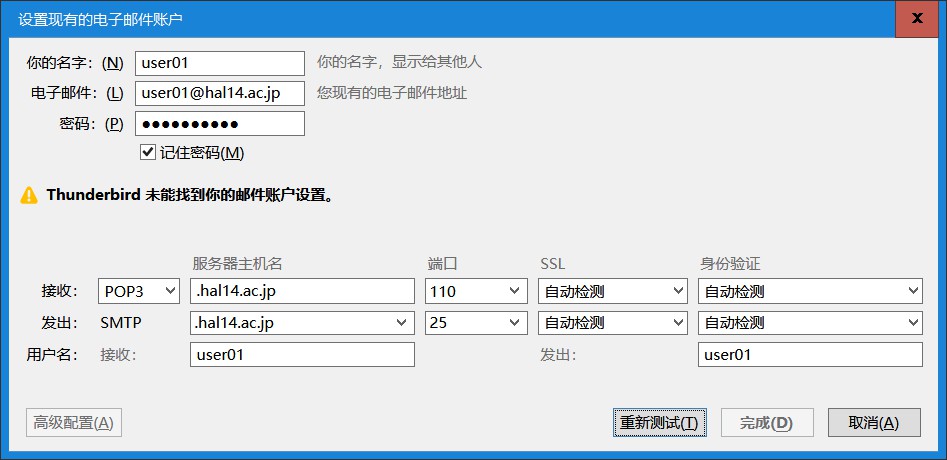This screenshot has width=947, height=460.
Task: Open the outgoing port 25 dropdown
Action: [x=475, y=323]
